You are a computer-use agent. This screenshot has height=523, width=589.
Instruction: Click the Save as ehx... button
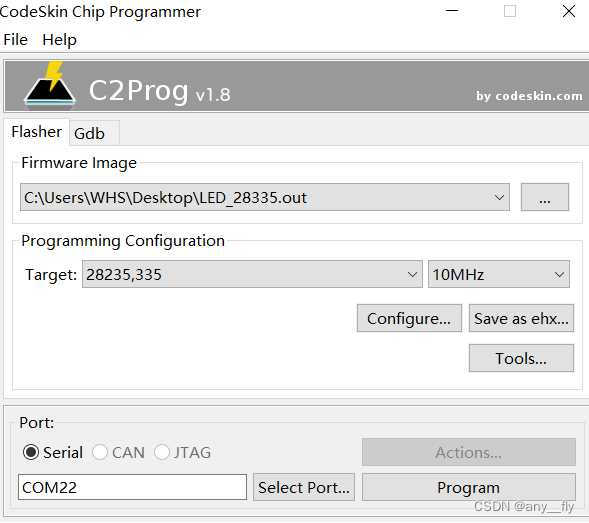pos(521,318)
